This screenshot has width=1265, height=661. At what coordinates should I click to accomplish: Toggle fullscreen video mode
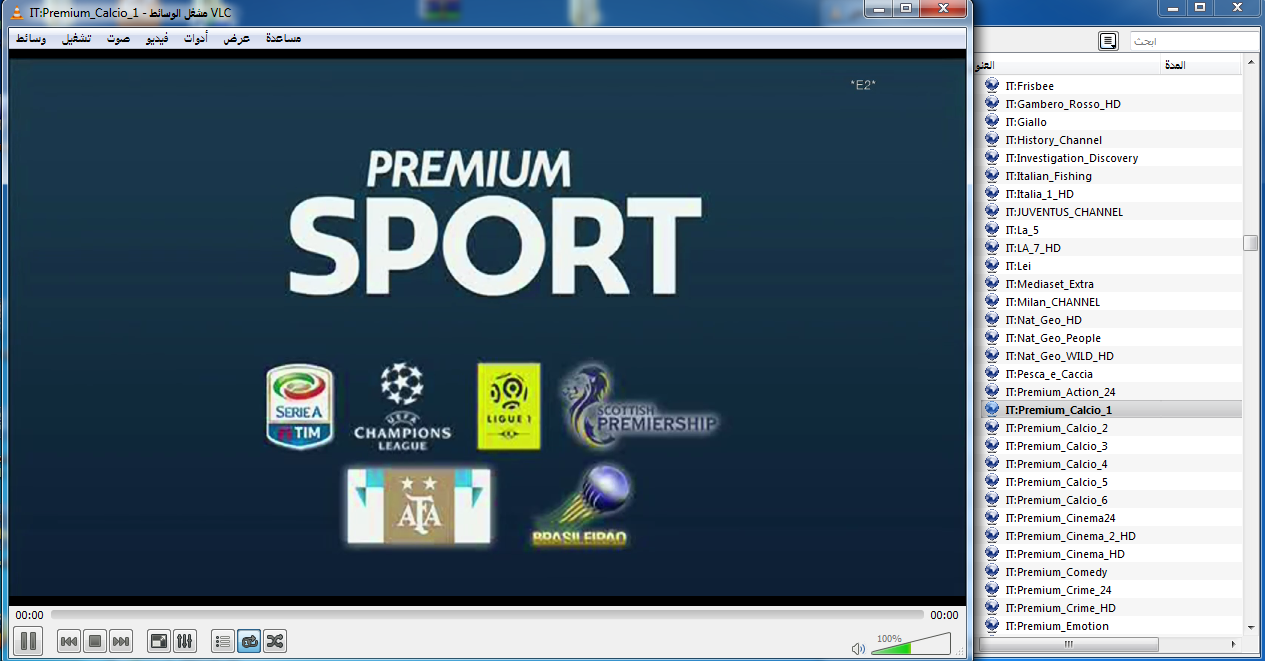click(x=159, y=641)
